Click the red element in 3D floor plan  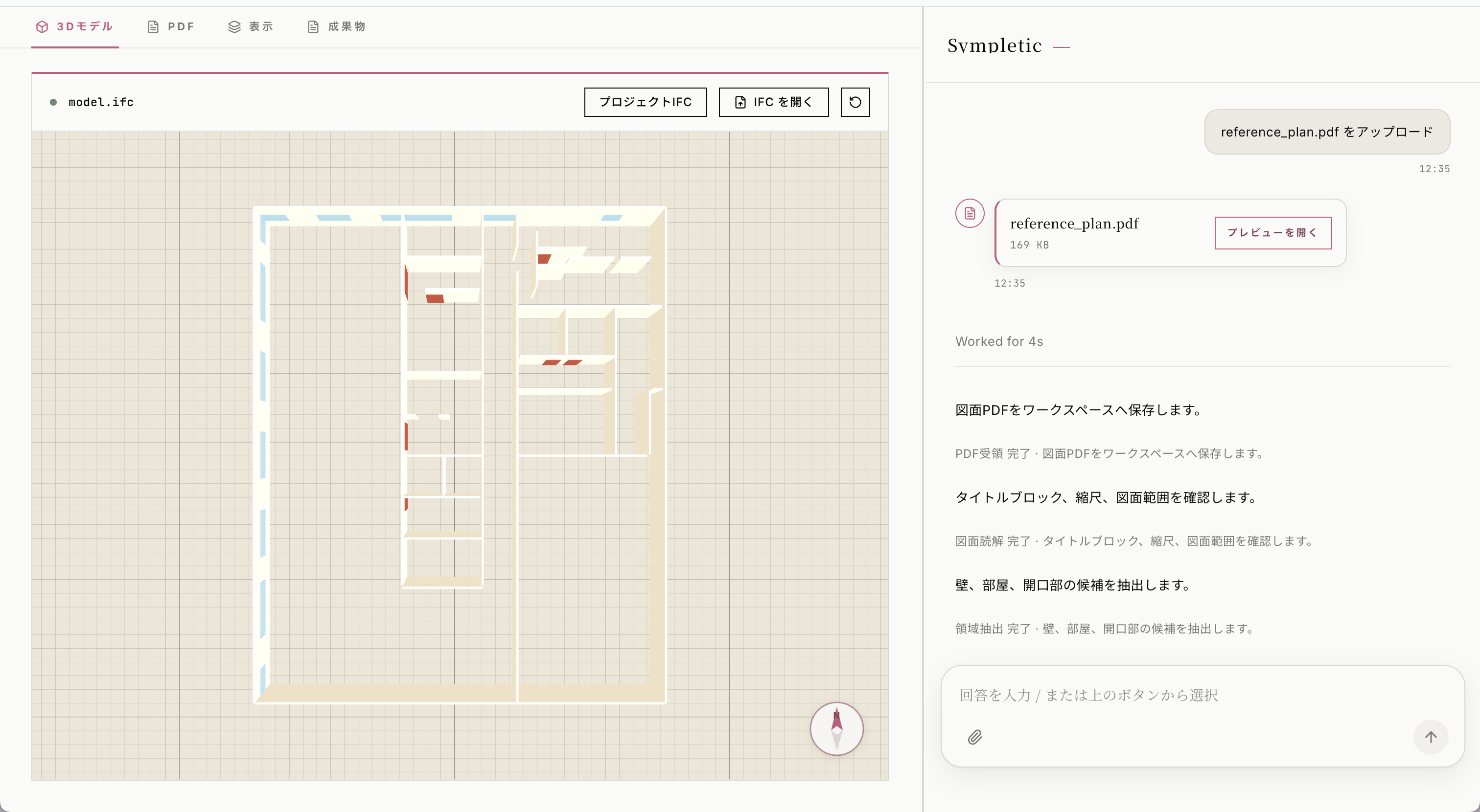(x=435, y=298)
